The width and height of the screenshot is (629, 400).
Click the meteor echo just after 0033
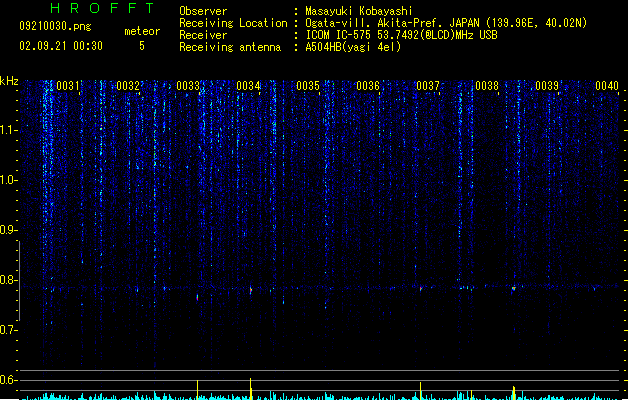tap(197, 297)
